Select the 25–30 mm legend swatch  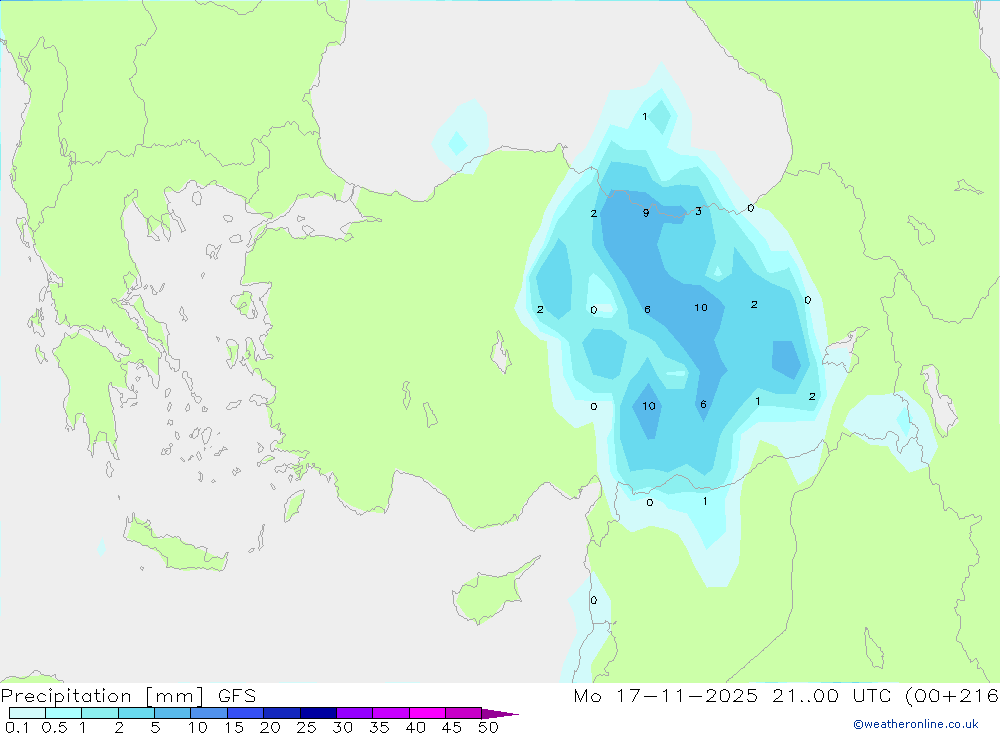click(x=318, y=713)
